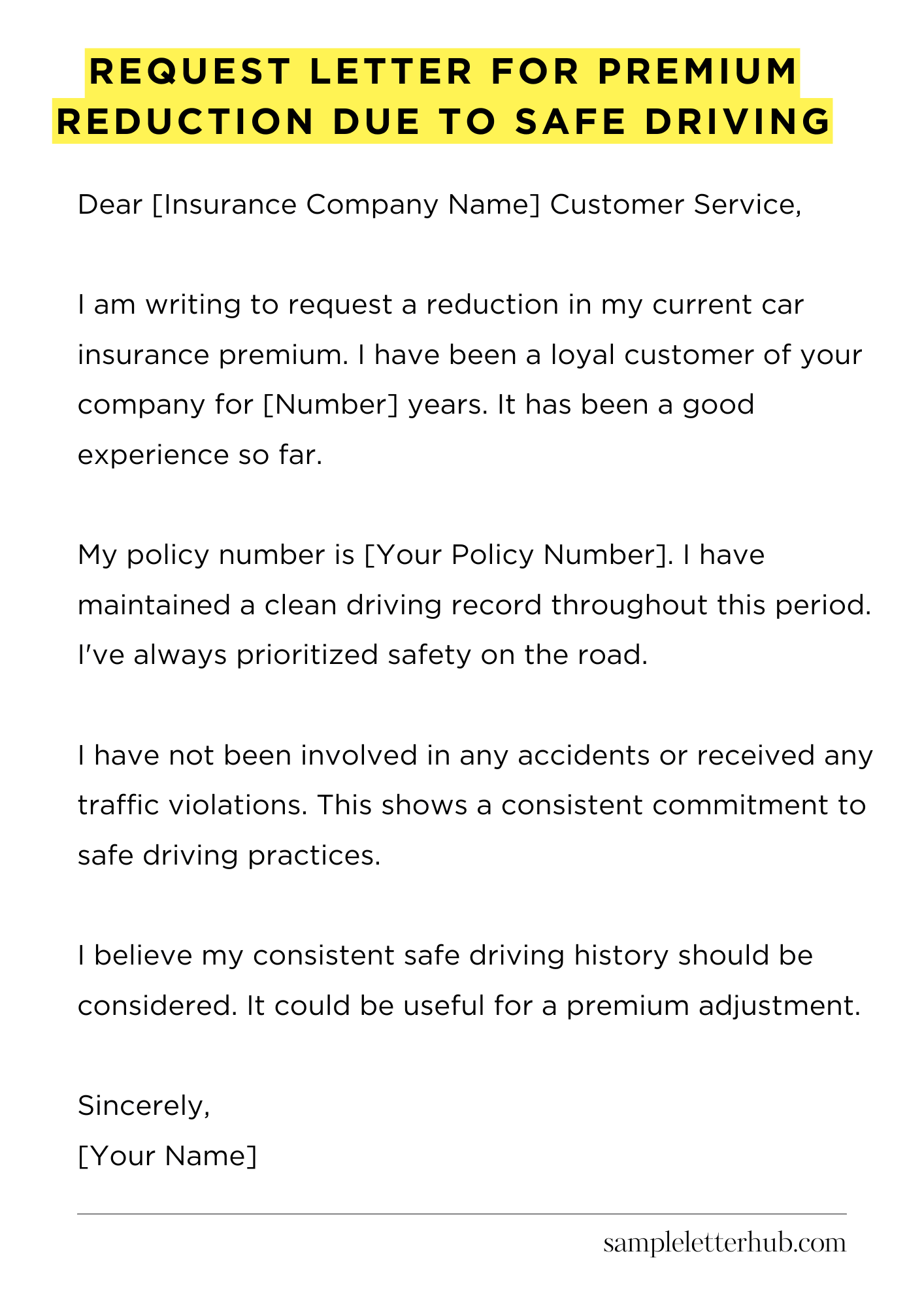Select the [Your Name] signature placeholder
The width and height of the screenshot is (924, 1307).
[x=167, y=1155]
